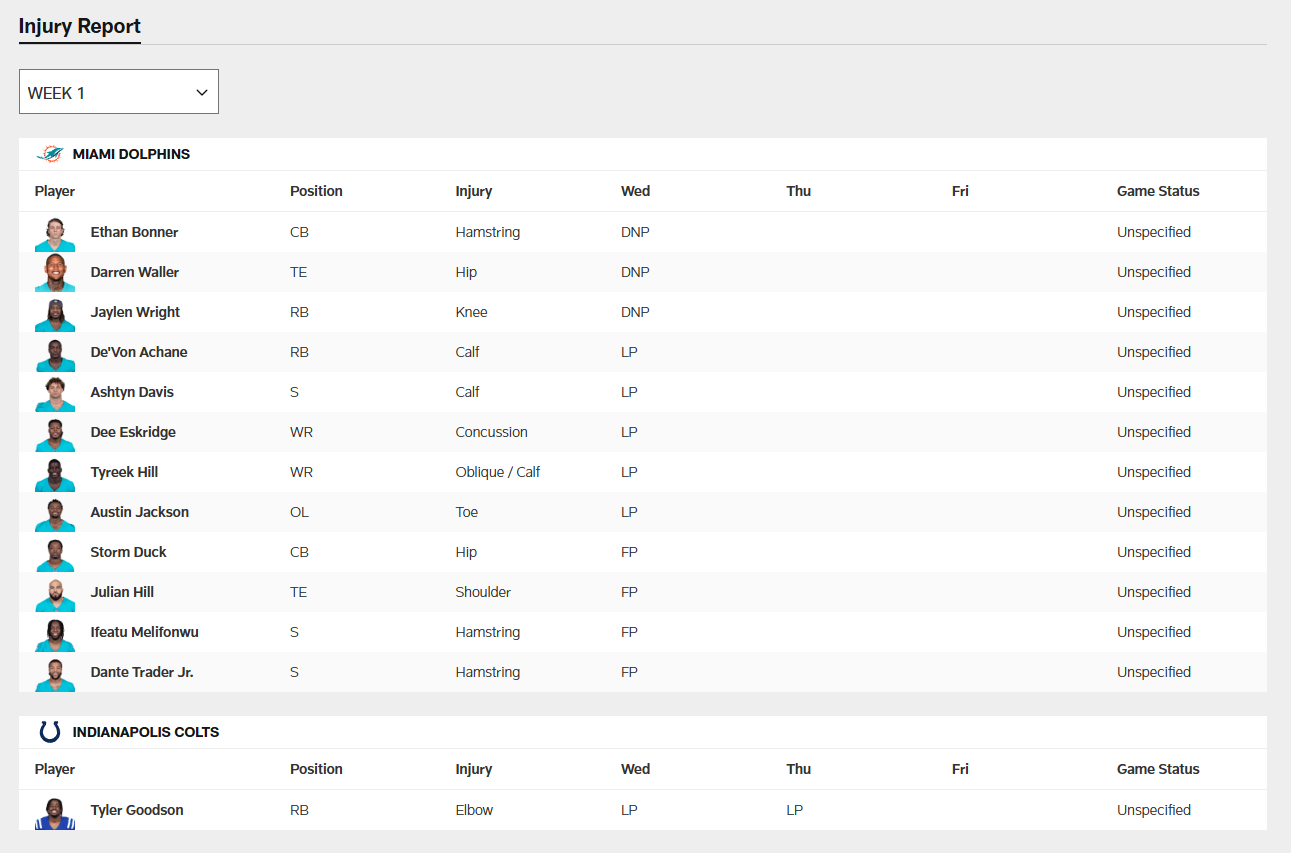
Task: Open Ifeatu Melifonwu's player profile
Action: point(144,632)
